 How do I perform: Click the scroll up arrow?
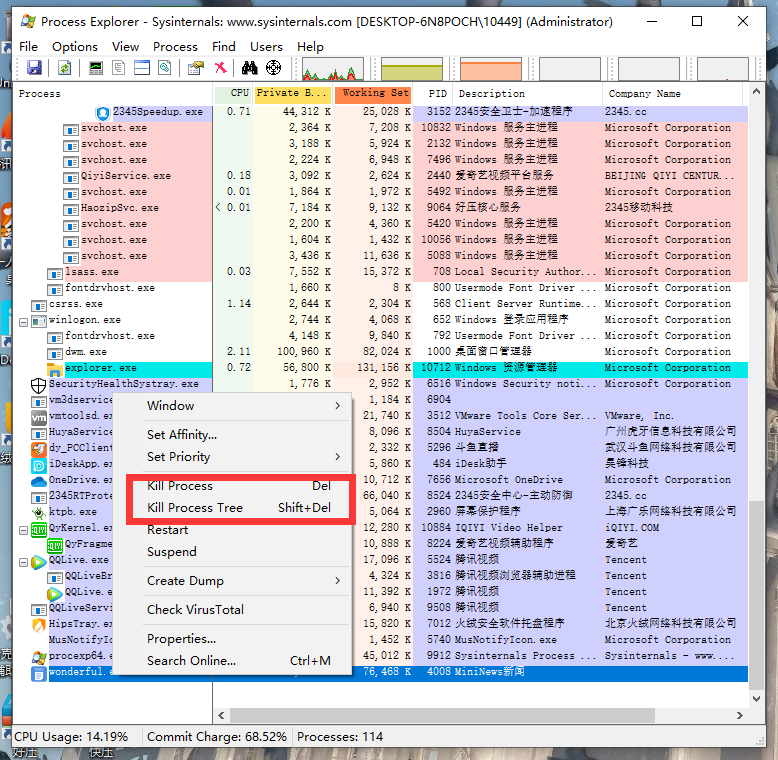tap(756, 91)
